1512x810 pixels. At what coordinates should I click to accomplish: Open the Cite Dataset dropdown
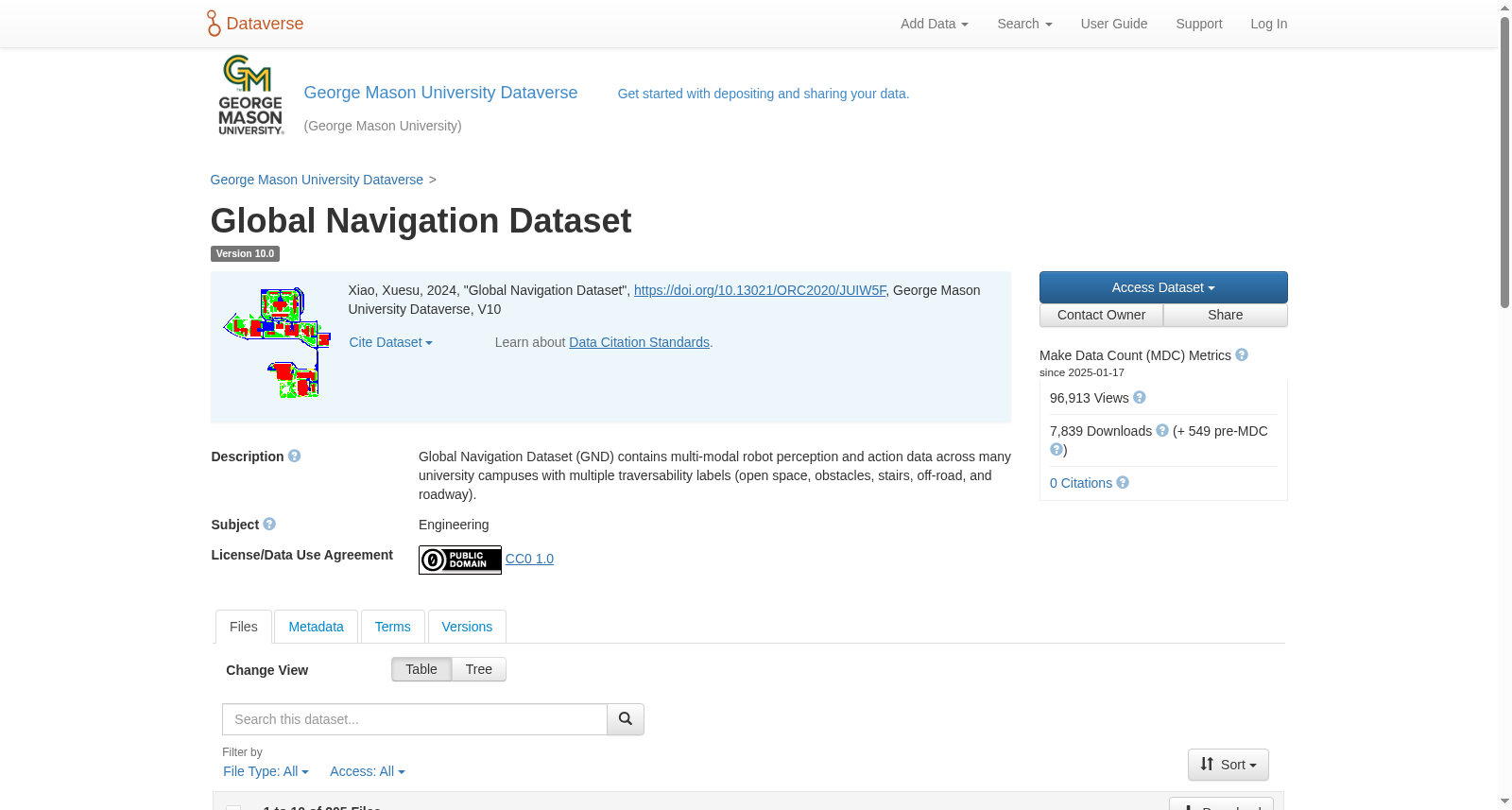tap(391, 342)
